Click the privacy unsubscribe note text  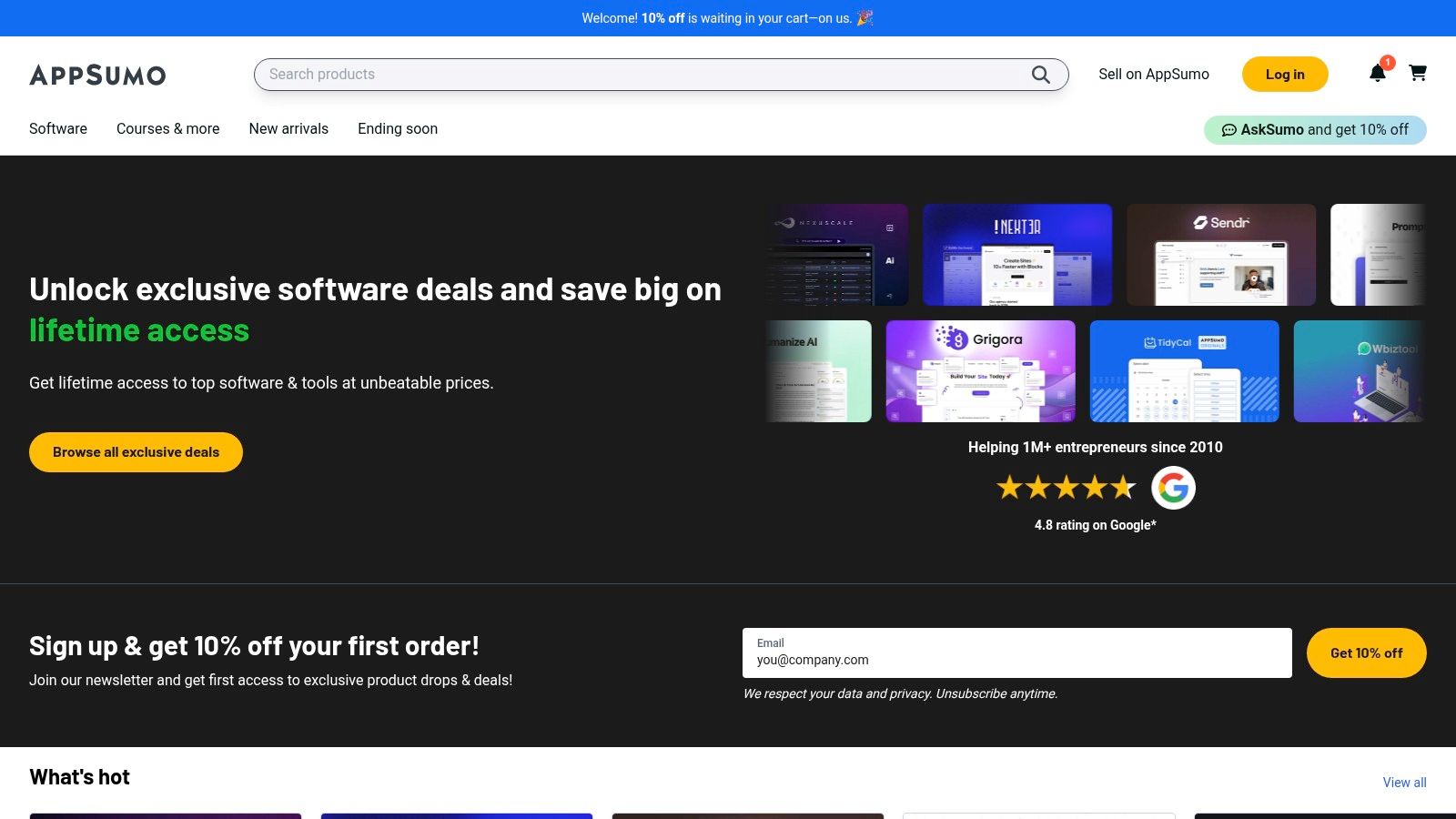[900, 693]
